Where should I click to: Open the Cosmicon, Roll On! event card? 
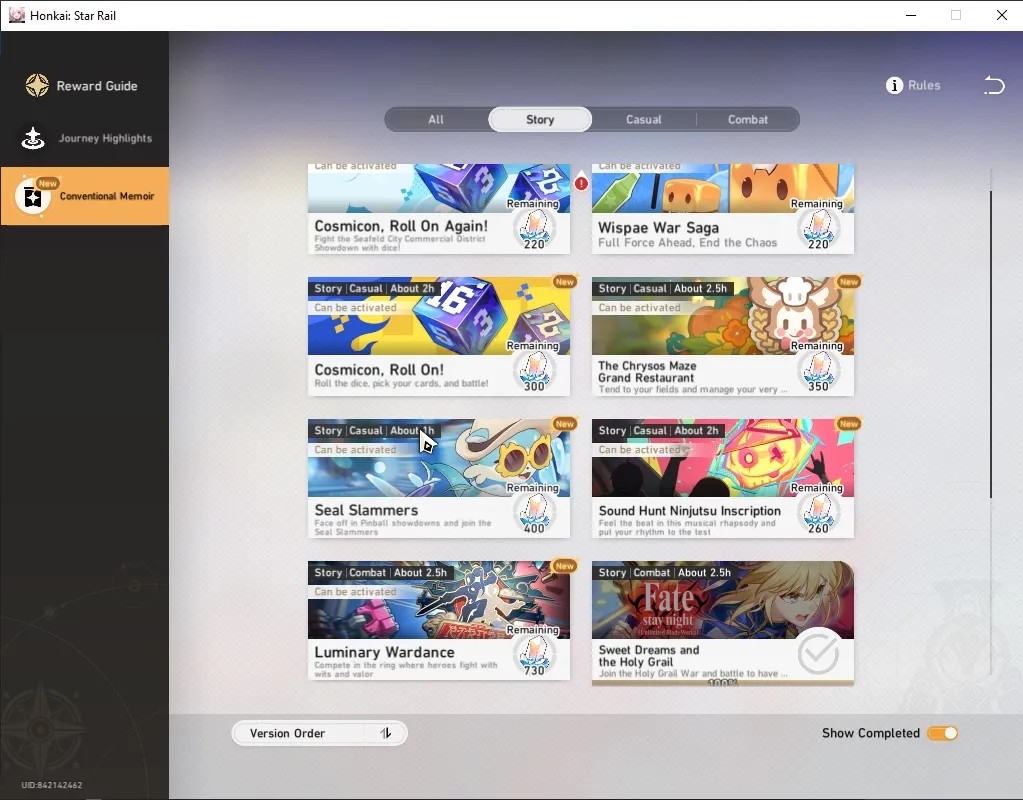[438, 336]
